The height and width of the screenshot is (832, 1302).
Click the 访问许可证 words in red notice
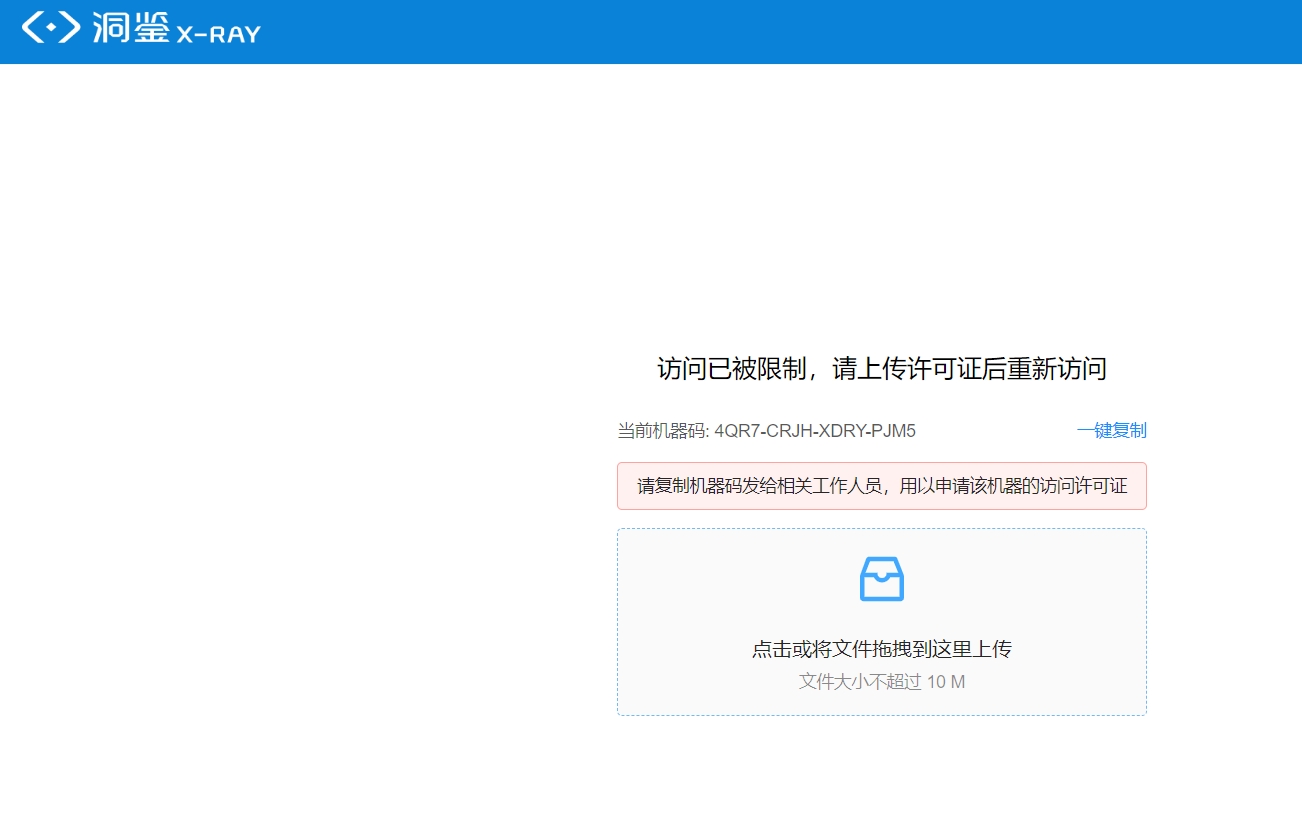1084,486
